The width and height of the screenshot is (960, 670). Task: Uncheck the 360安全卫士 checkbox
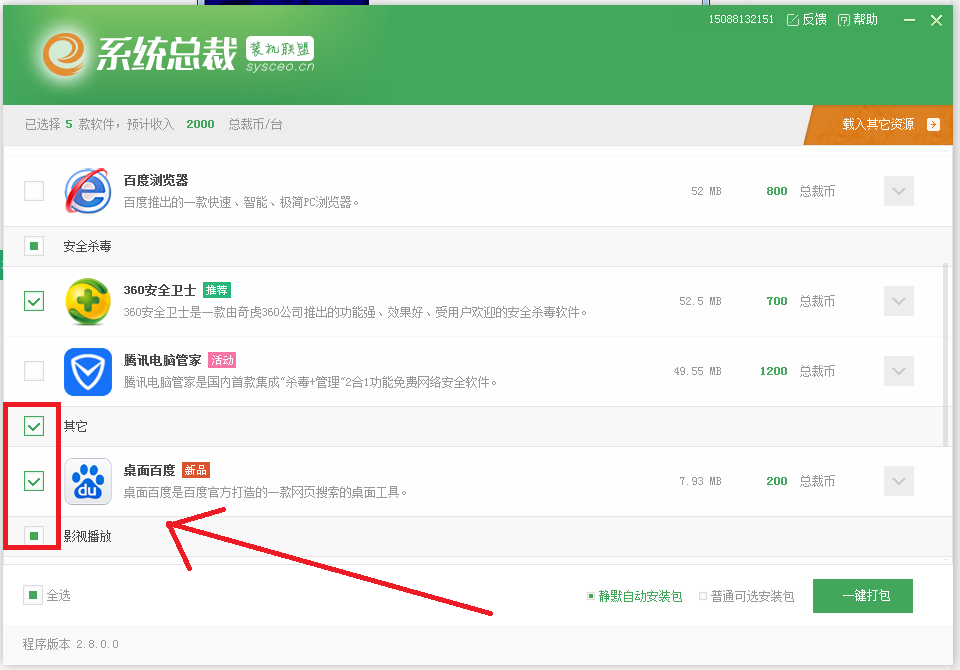pyautogui.click(x=34, y=301)
